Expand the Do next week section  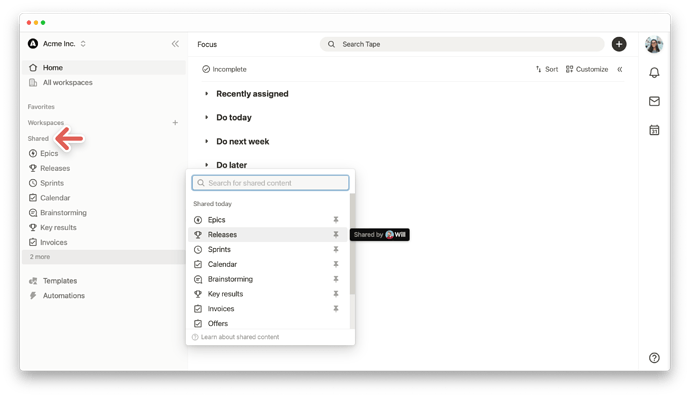pos(206,141)
